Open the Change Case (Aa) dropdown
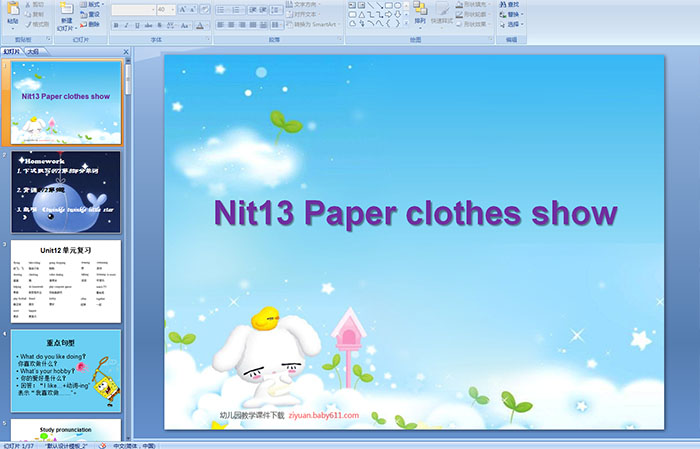700x449 pixels. coord(185,25)
